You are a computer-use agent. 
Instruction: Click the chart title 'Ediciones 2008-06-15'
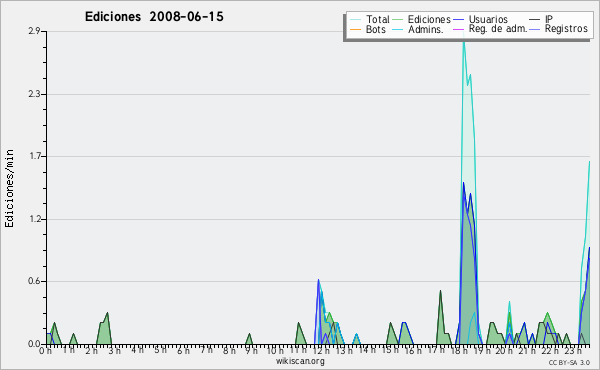154,17
